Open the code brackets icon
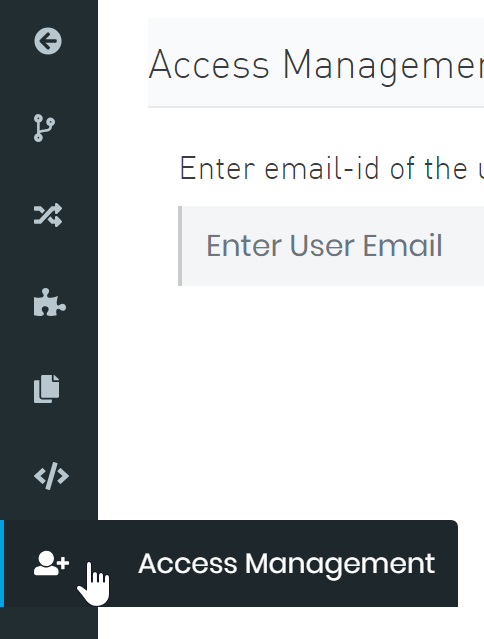The width and height of the screenshot is (484, 639). click(x=51, y=476)
